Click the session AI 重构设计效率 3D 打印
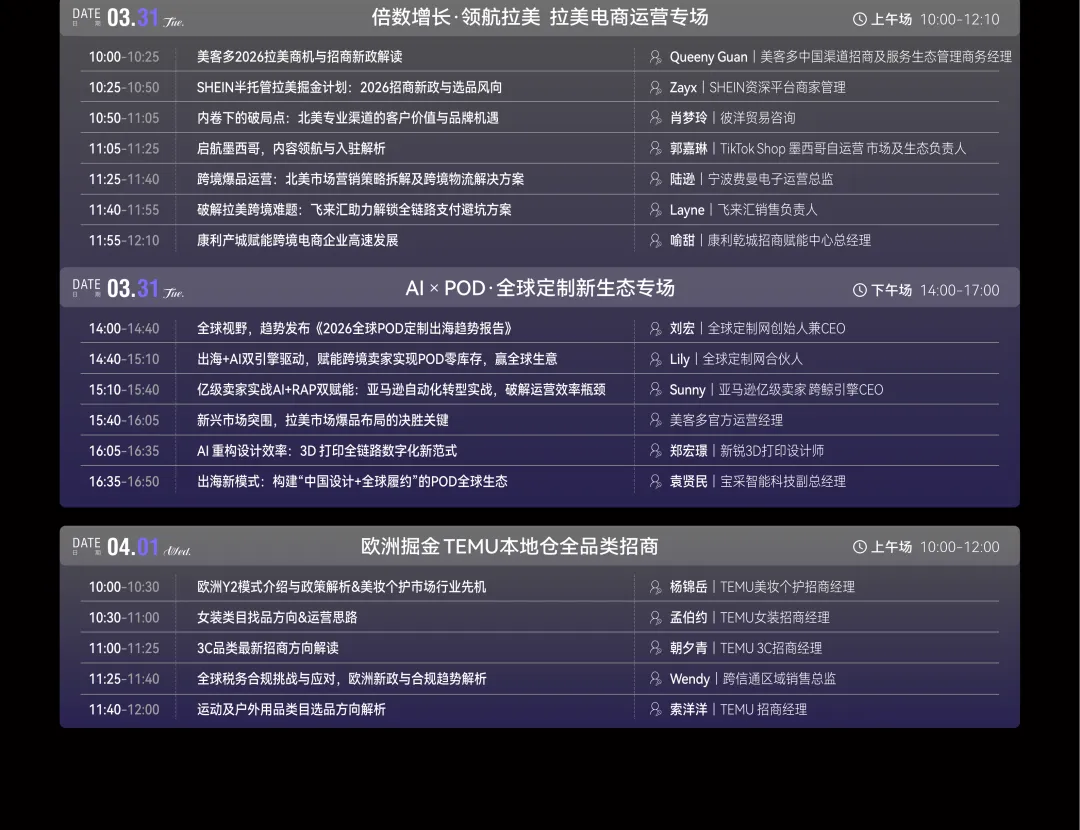 point(327,450)
